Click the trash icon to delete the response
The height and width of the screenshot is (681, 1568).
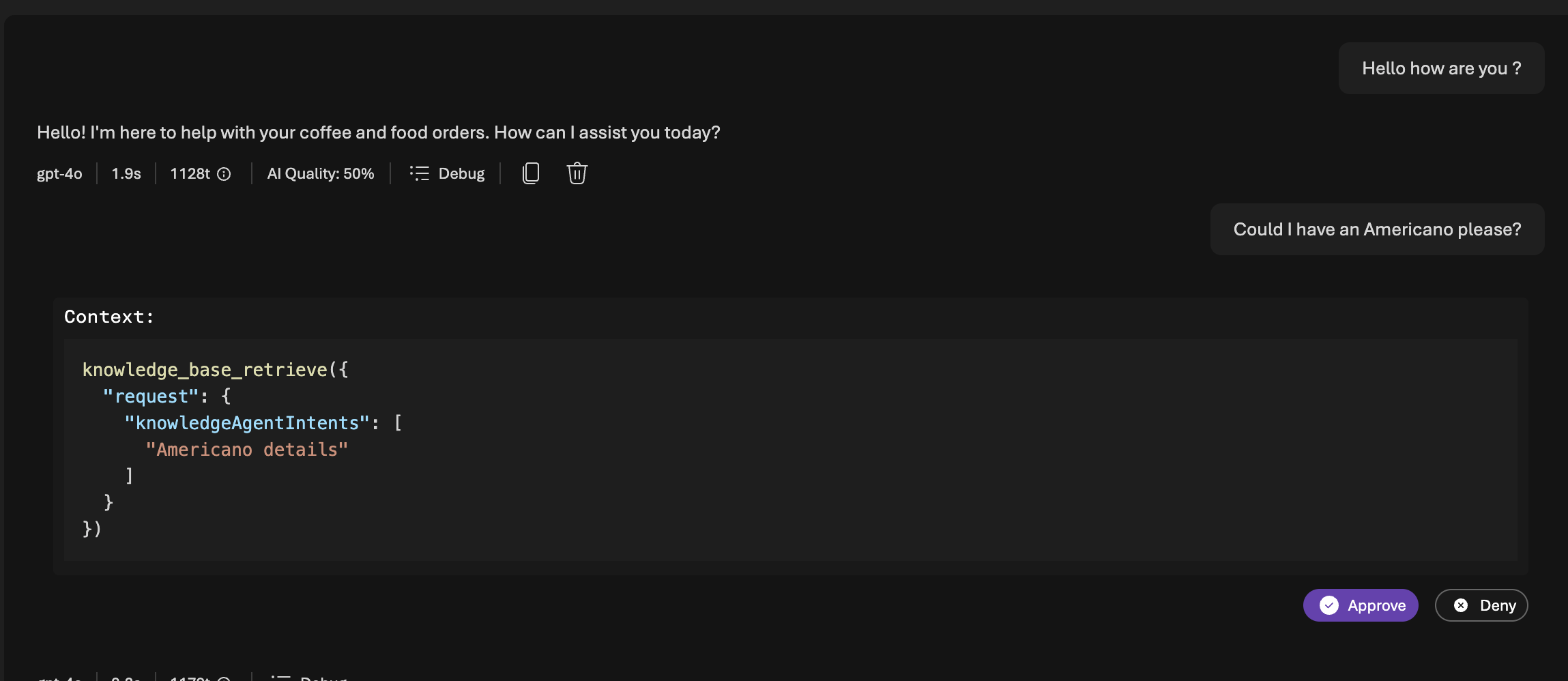(x=576, y=173)
